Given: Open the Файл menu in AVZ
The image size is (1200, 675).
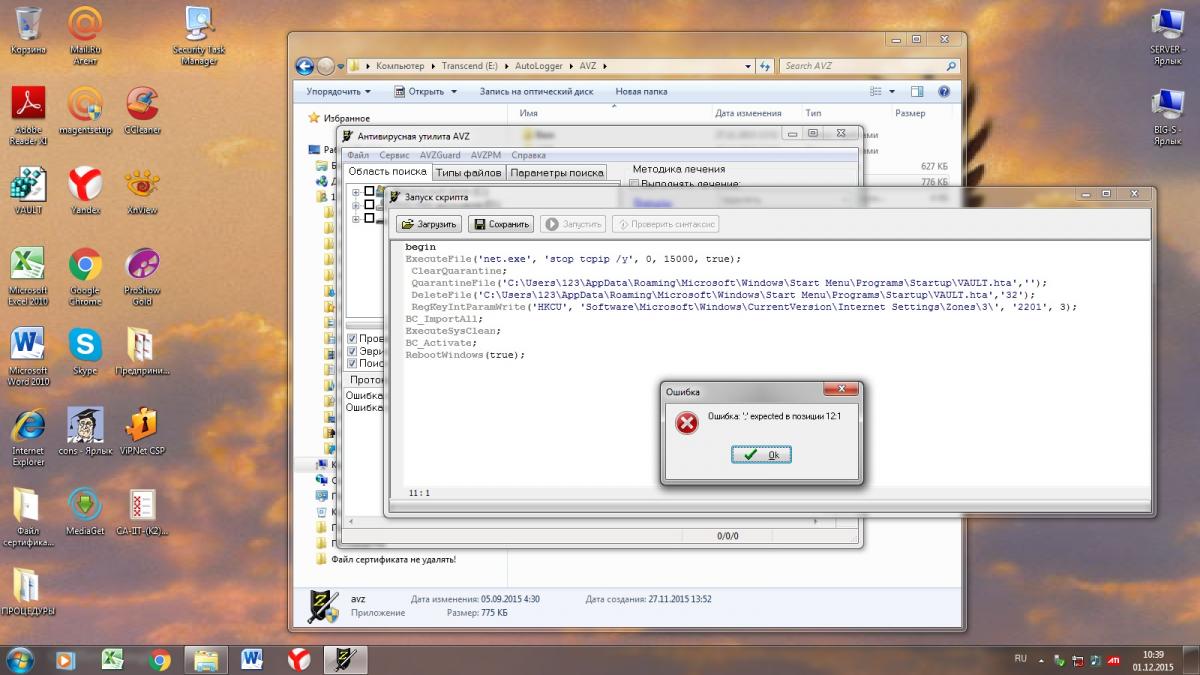Looking at the screenshot, I should click(x=358, y=155).
